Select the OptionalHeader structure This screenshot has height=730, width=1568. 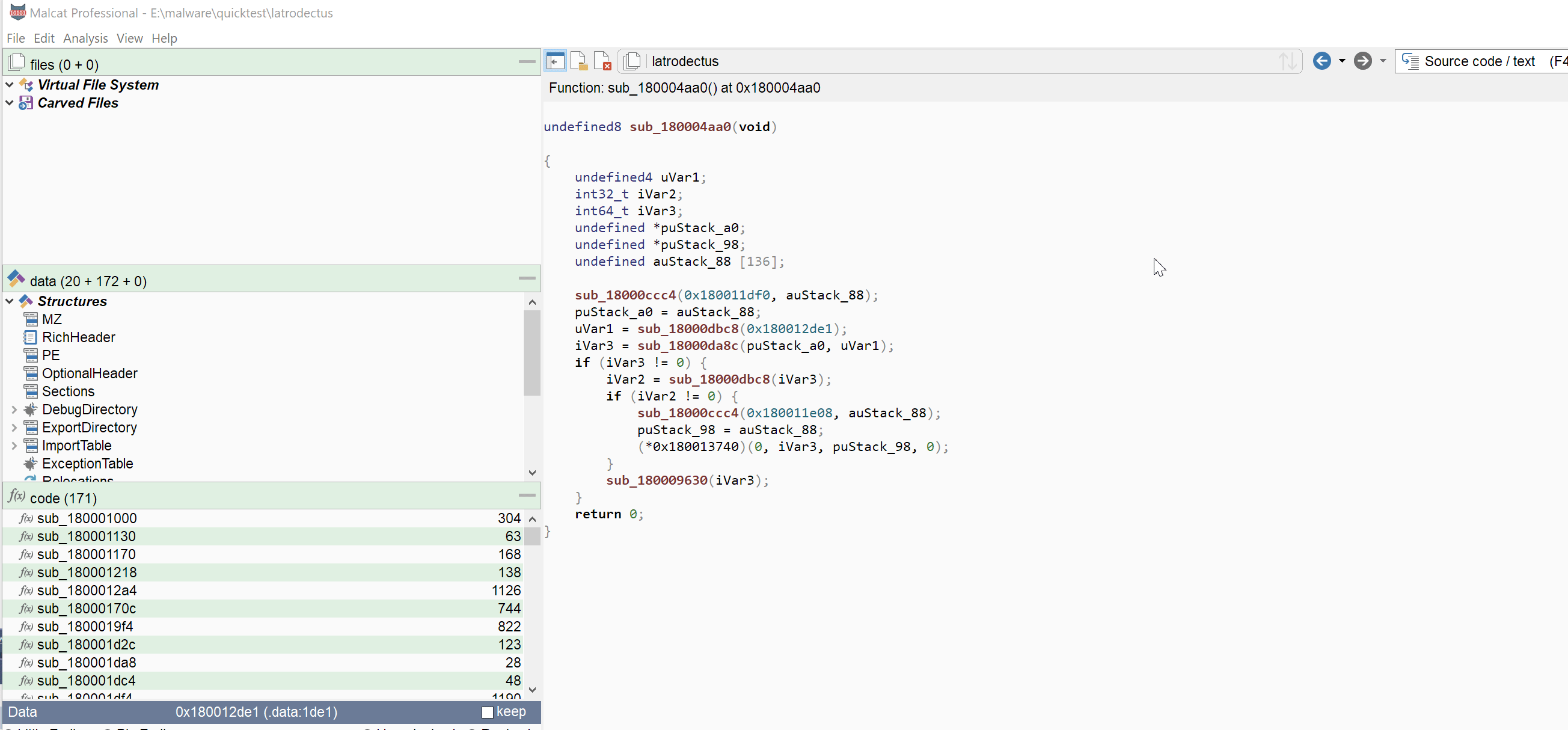[90, 374]
